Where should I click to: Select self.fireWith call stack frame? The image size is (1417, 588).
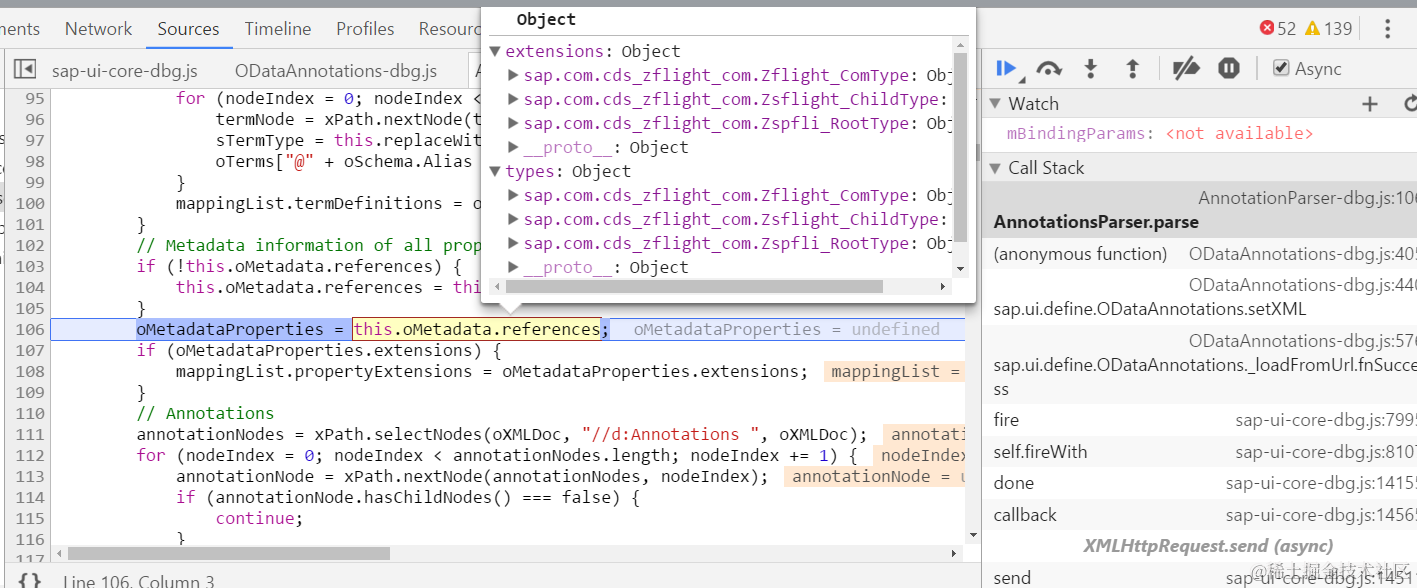point(1200,452)
